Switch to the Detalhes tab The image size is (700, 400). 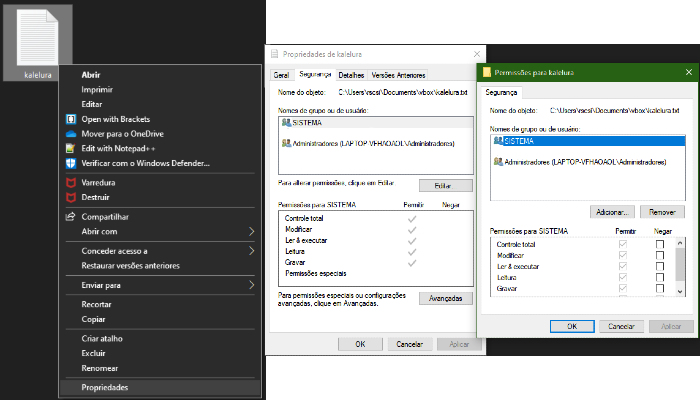pos(350,75)
